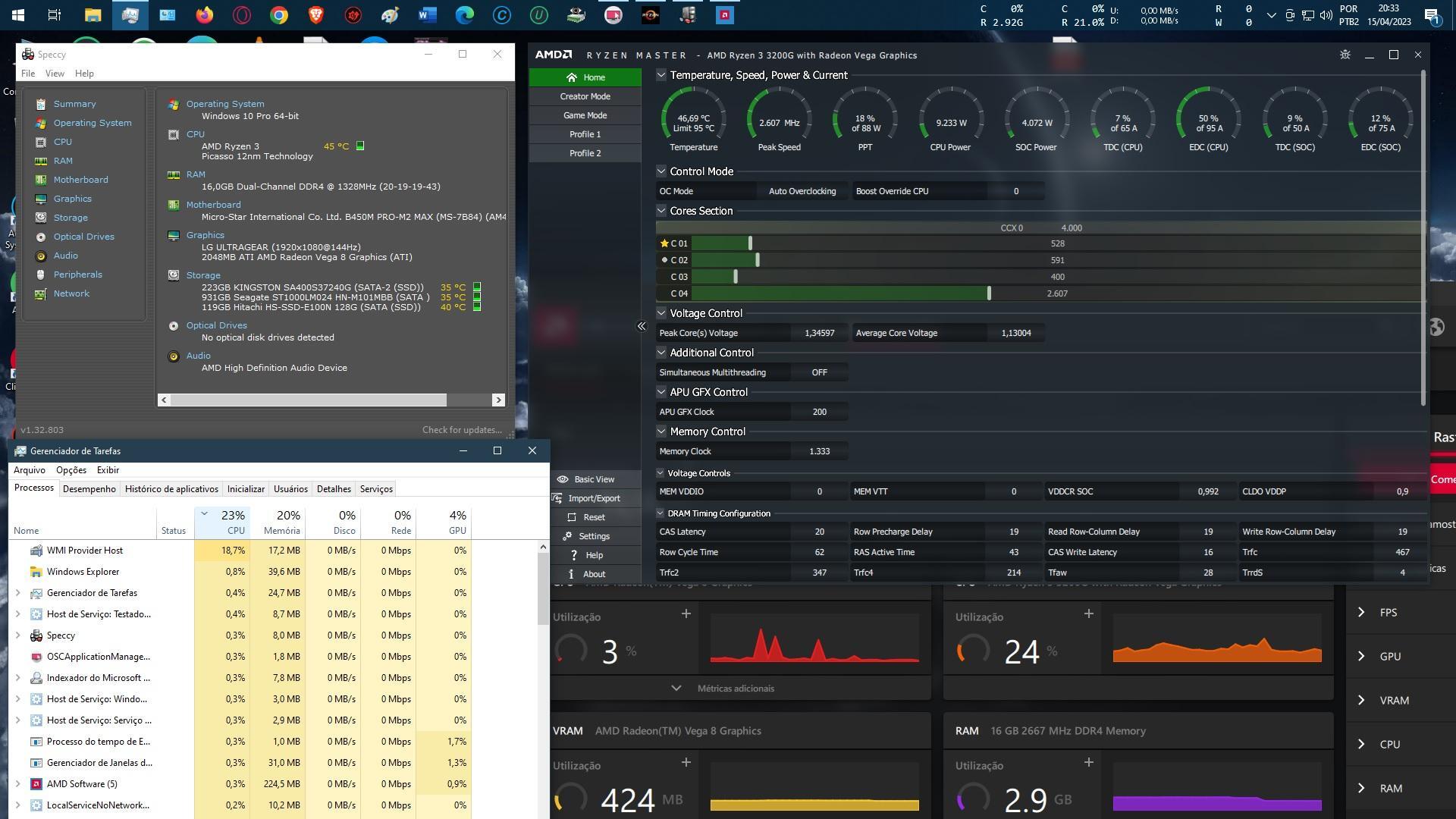Expand Métricas adicionais in AMD Software
This screenshot has height=819, width=1456.
click(676, 689)
